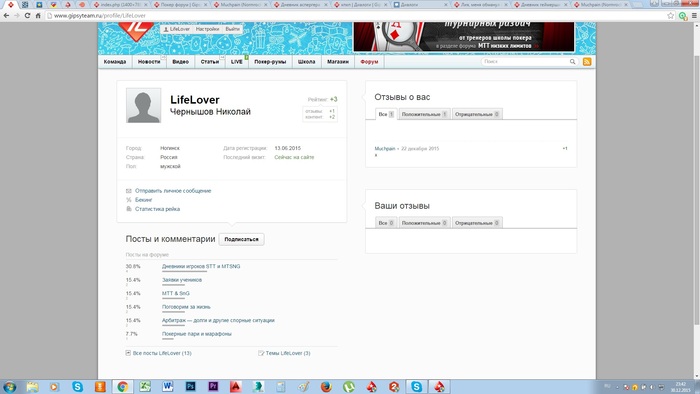Click the browser home icon
The width and height of the screenshot is (700, 394).
38,15
